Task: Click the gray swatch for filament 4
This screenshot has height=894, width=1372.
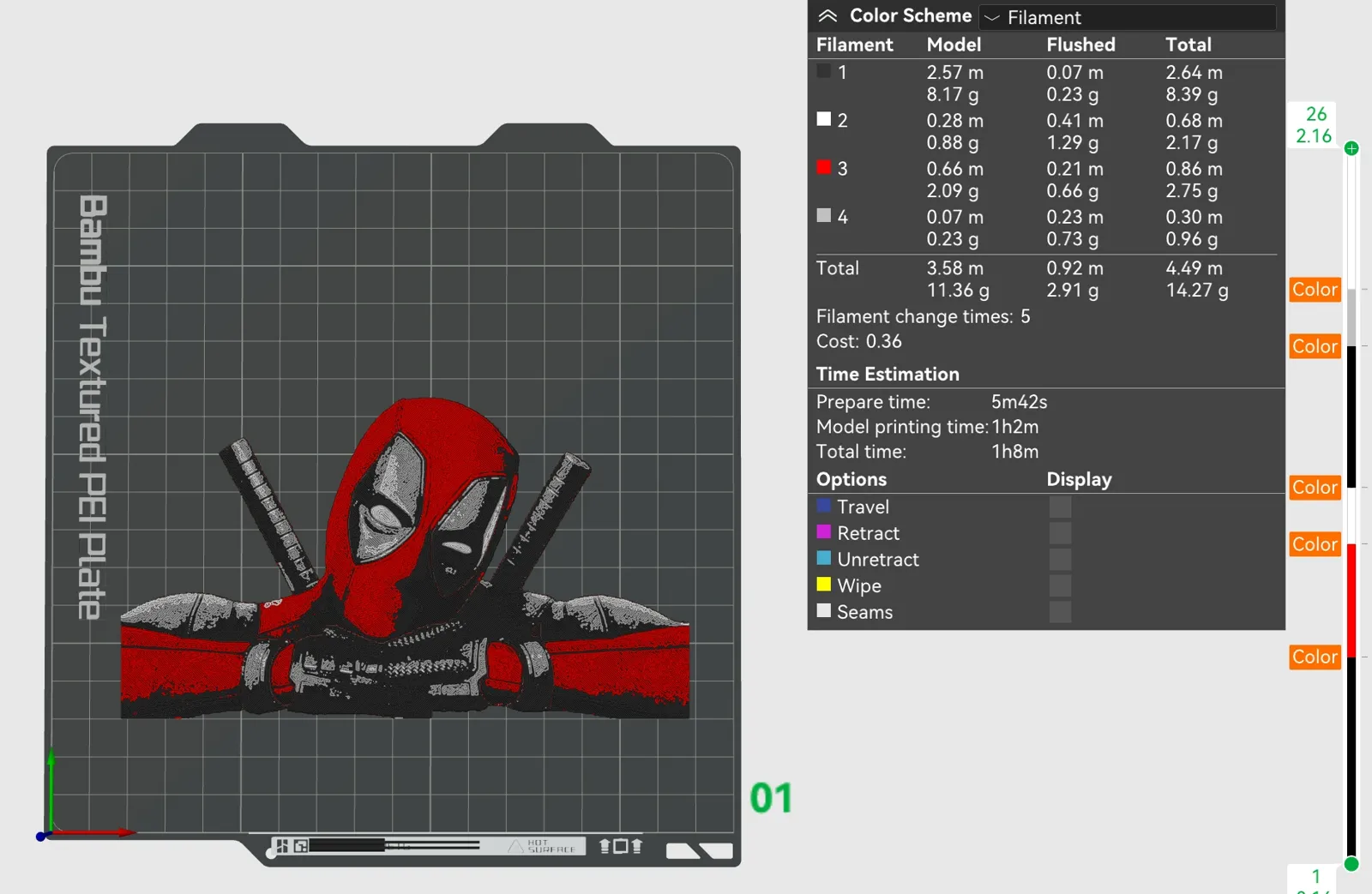Action: (824, 215)
